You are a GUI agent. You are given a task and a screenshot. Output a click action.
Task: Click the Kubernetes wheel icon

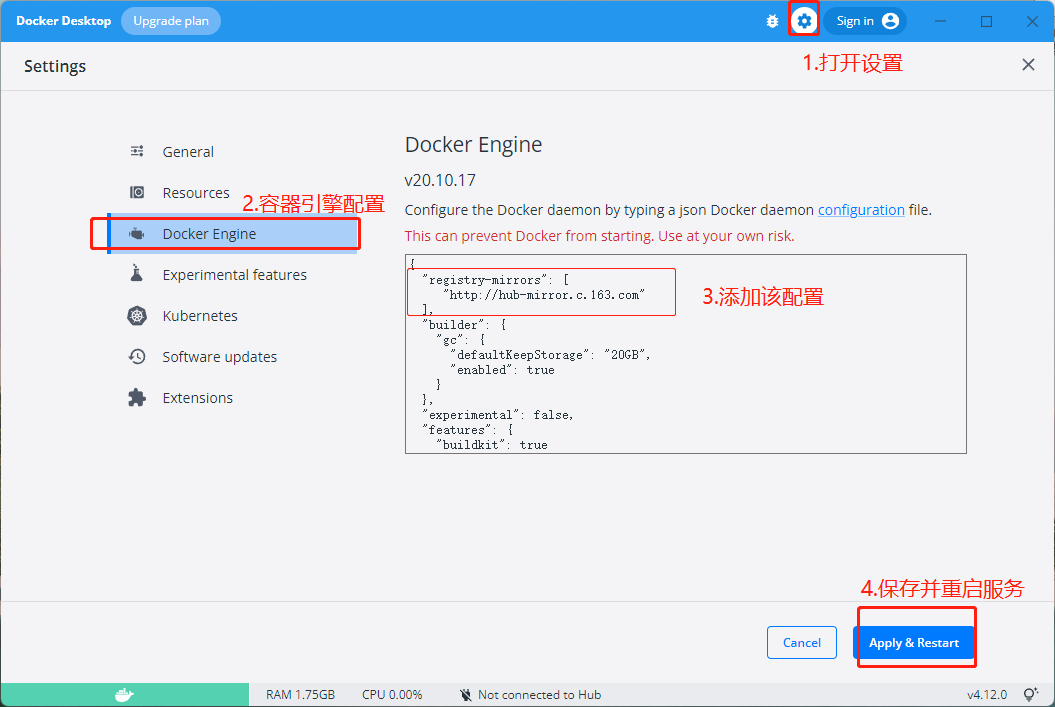[137, 315]
